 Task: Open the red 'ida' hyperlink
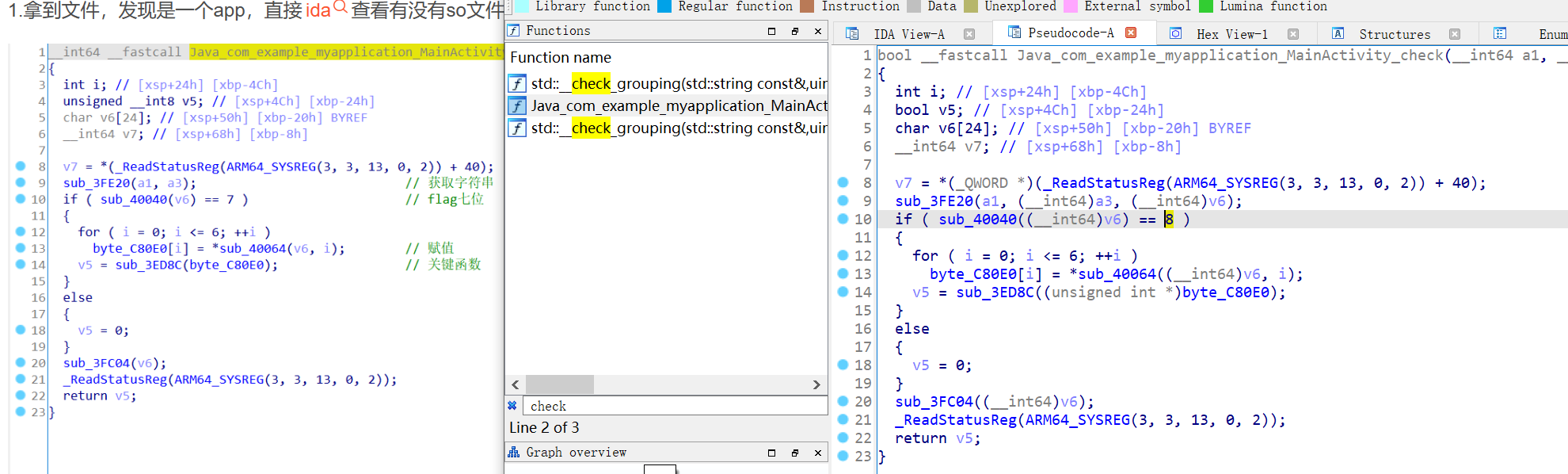[318, 10]
